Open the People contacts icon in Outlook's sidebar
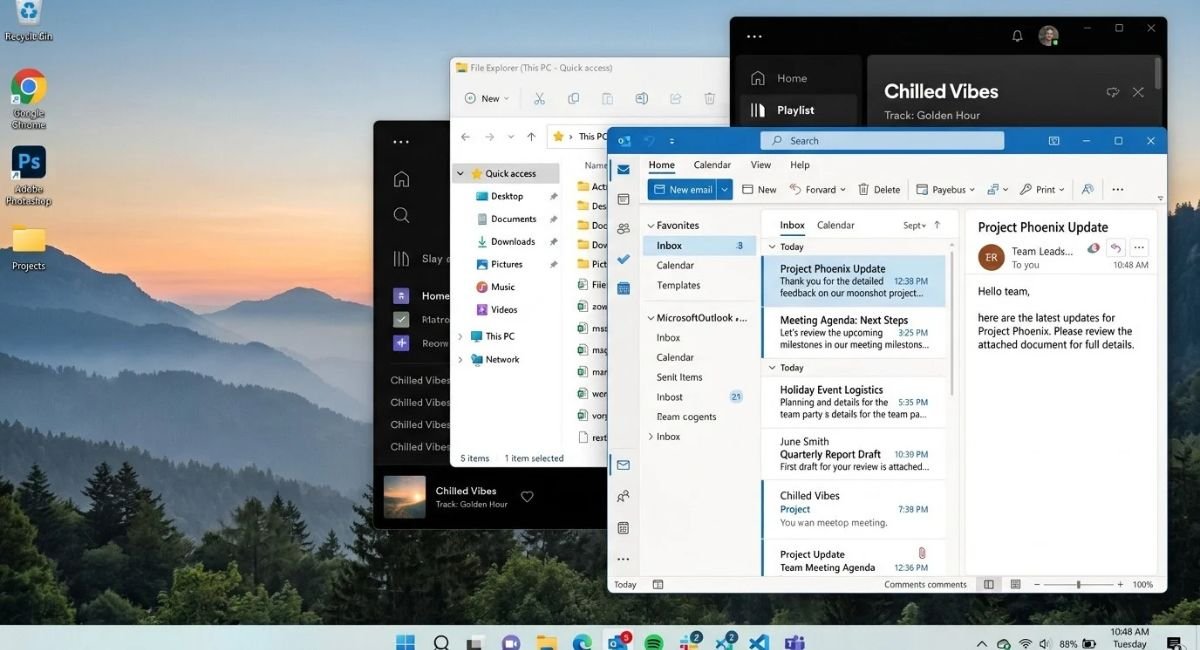1200x650 pixels. pos(623,229)
